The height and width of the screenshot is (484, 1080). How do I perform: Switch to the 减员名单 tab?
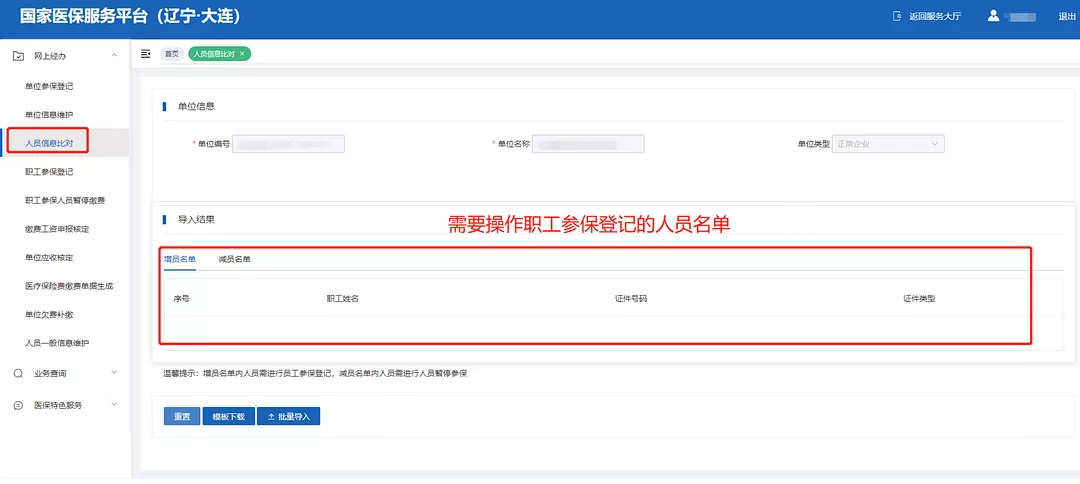click(x=234, y=259)
